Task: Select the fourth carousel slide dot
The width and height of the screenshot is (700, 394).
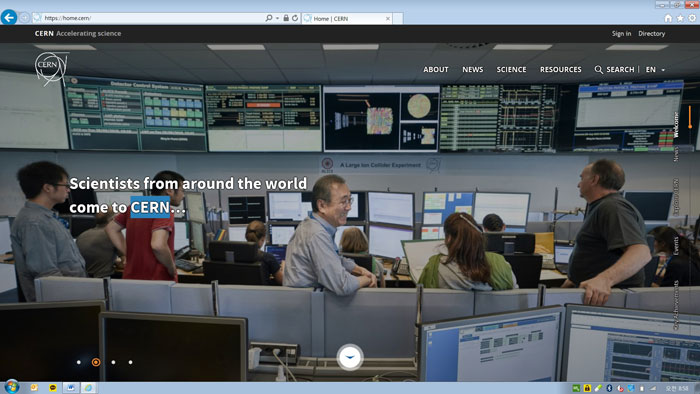Action: click(x=130, y=362)
